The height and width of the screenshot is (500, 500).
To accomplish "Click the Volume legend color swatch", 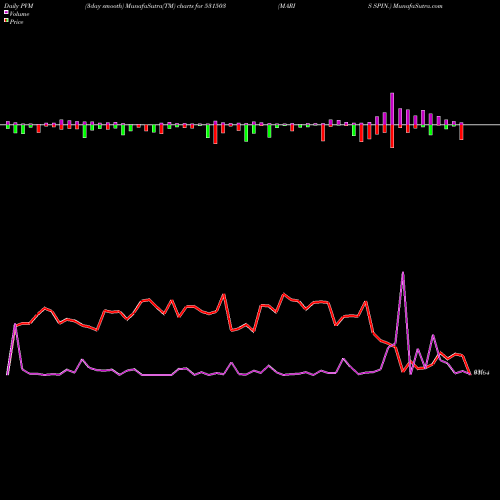I will (x=6, y=12).
